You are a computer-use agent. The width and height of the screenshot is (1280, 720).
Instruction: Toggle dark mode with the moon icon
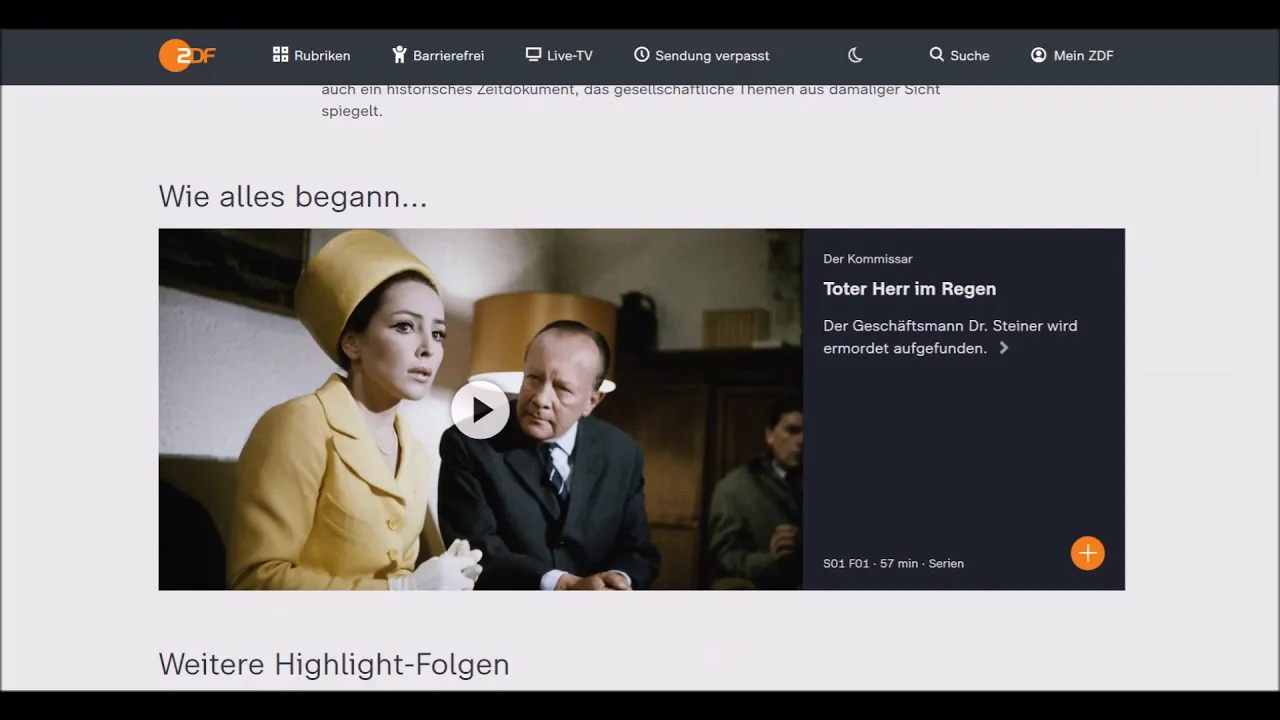(855, 55)
